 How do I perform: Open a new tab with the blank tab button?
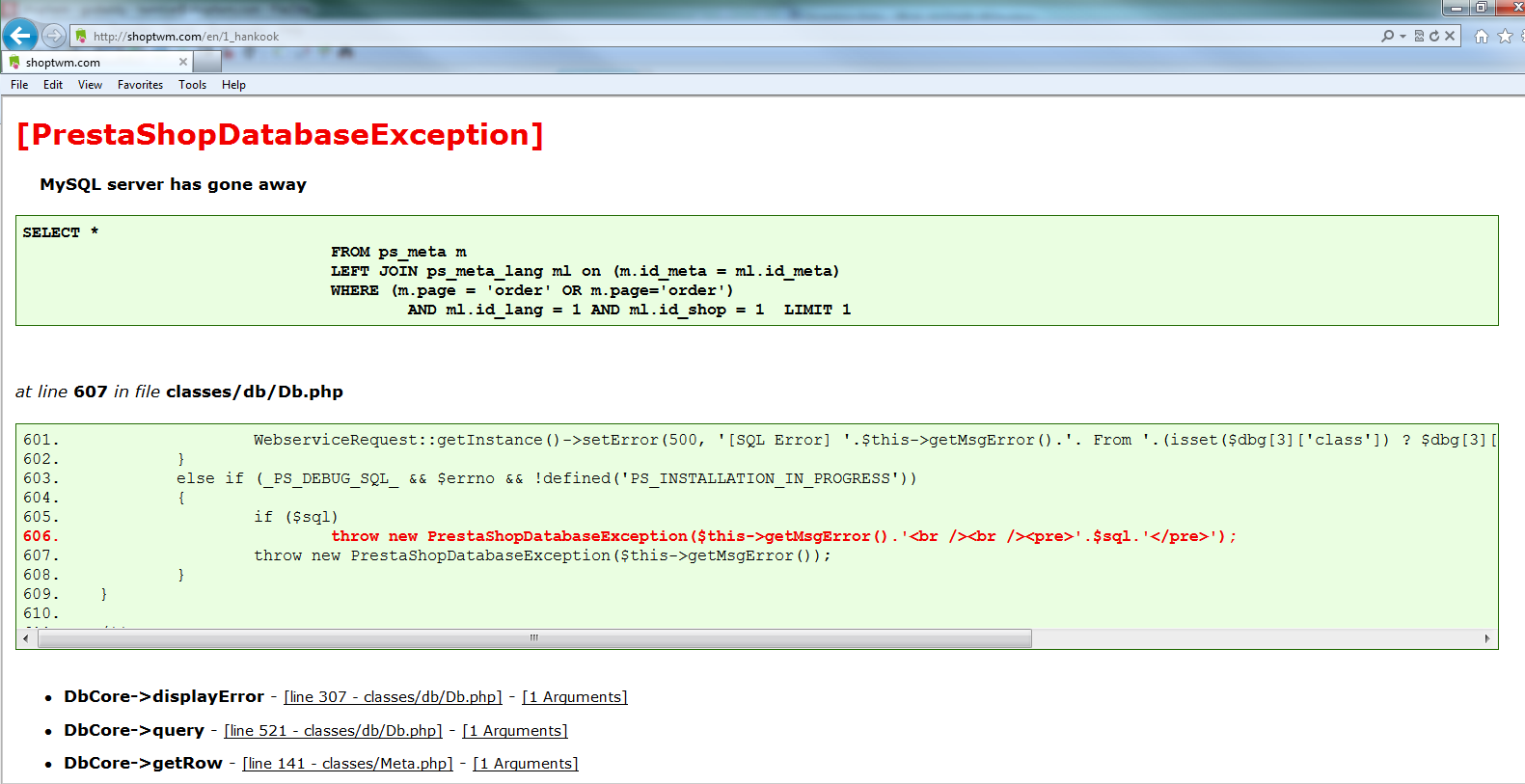click(x=207, y=62)
